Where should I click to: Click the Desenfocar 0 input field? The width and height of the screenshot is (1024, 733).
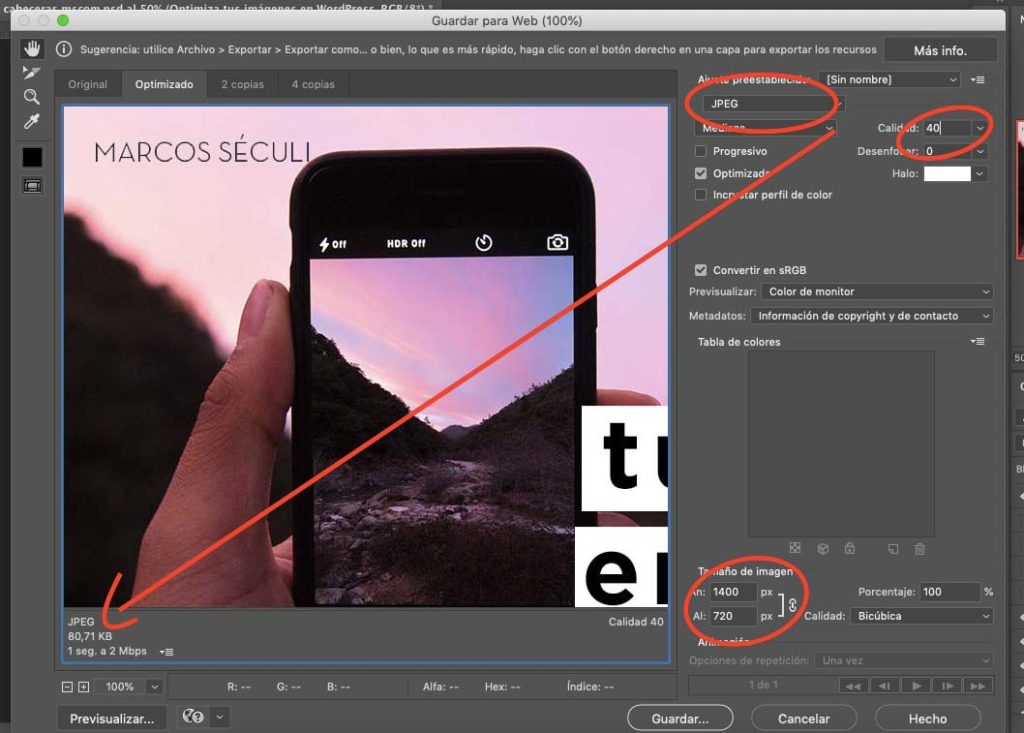(x=948, y=151)
